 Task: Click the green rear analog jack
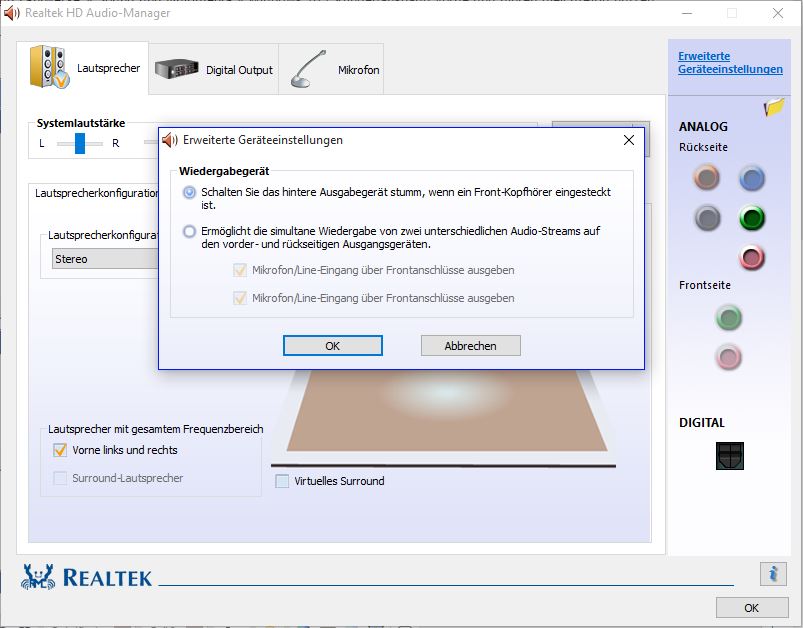point(752,219)
